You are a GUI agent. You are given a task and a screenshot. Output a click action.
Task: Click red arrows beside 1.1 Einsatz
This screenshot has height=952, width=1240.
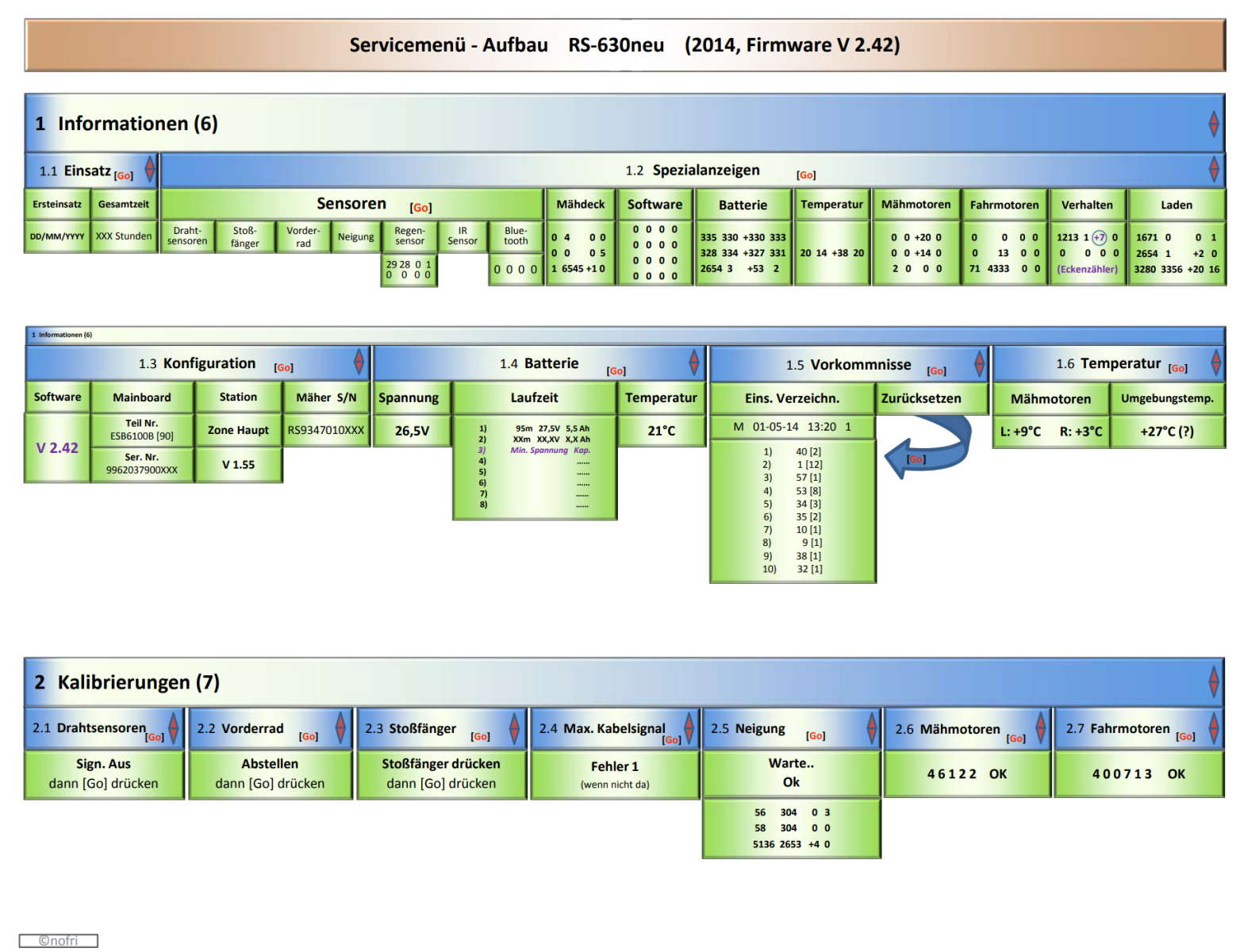pos(149,170)
